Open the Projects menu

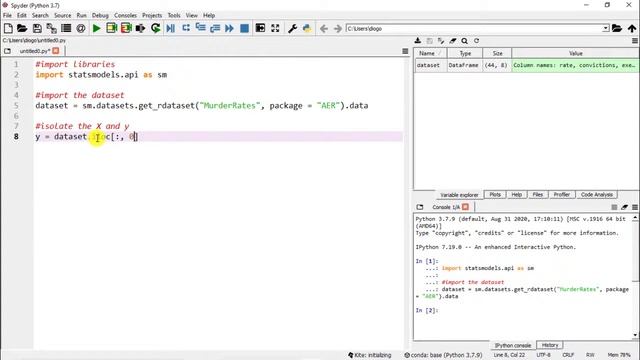152,15
